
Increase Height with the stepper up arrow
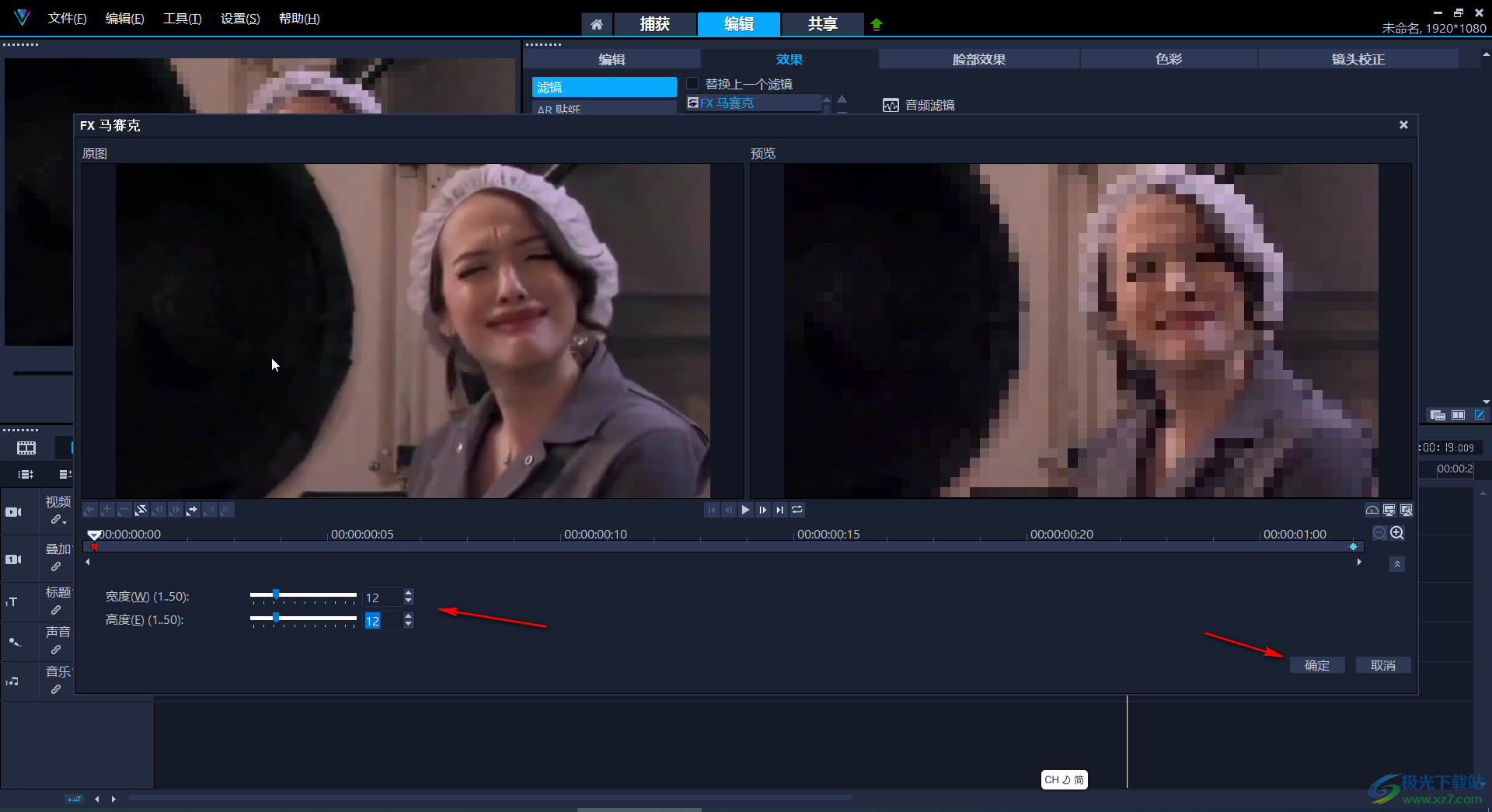point(409,616)
